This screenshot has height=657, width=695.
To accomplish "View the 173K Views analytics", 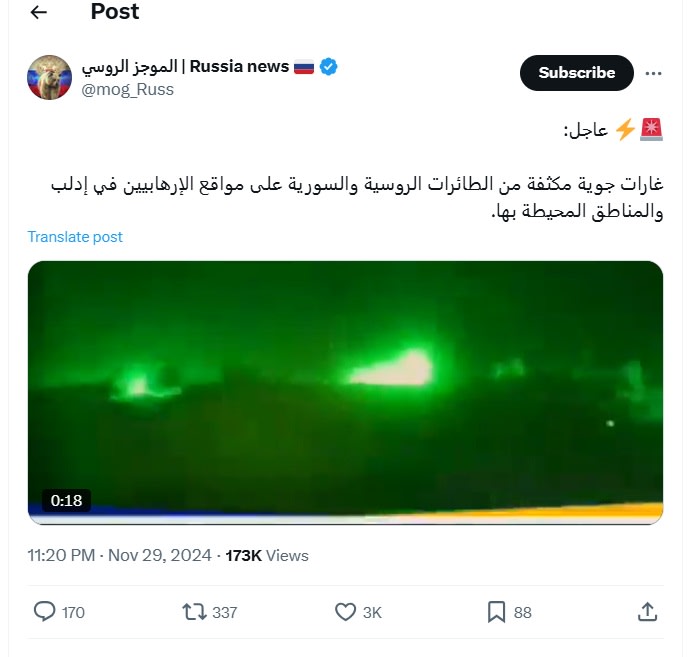I will pos(267,555).
